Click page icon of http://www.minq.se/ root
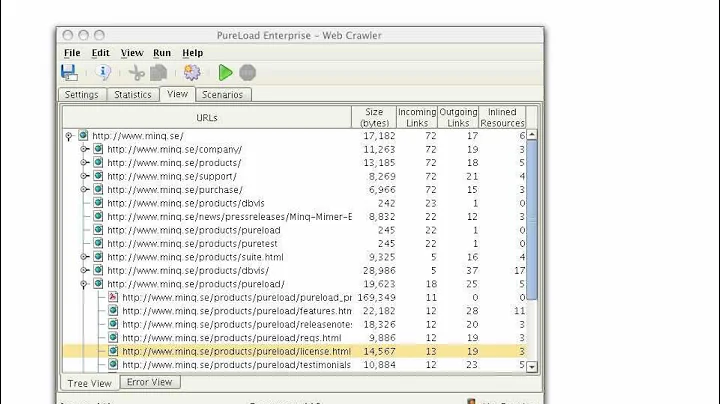Image resolution: width=720 pixels, height=404 pixels. (x=83, y=135)
